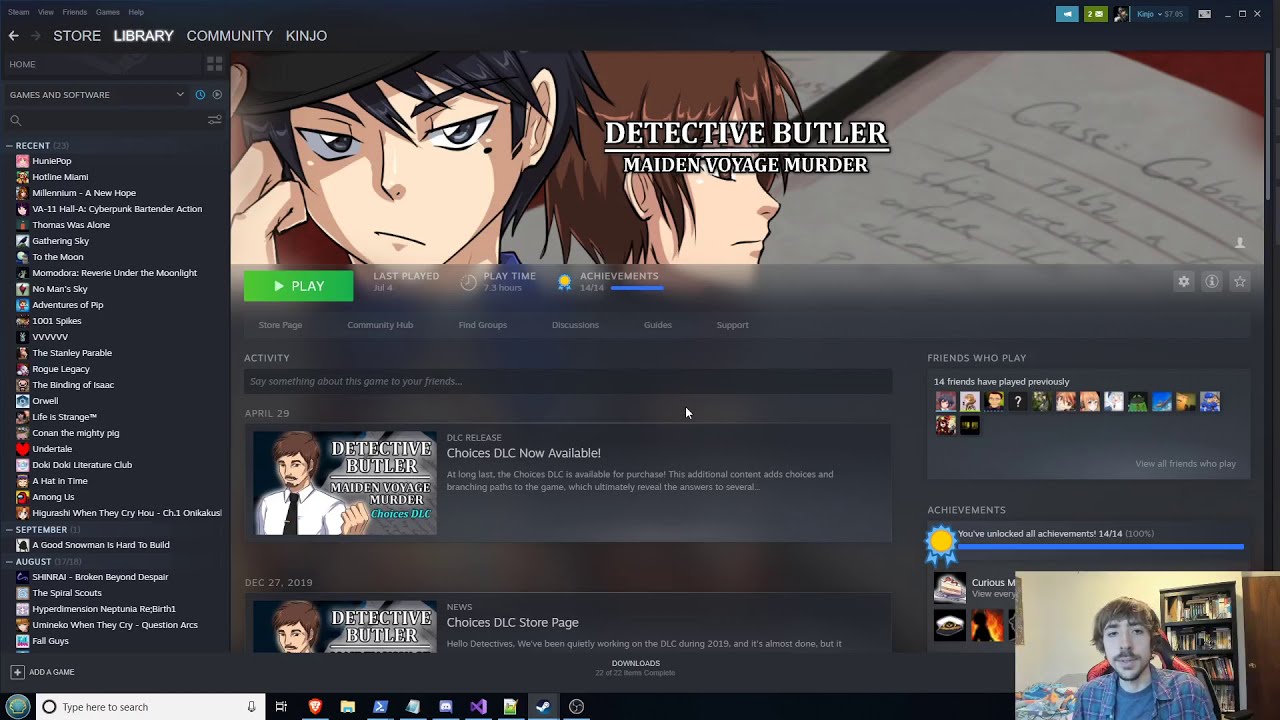The width and height of the screenshot is (1280, 720).
Task: Open the Support link
Action: point(732,325)
